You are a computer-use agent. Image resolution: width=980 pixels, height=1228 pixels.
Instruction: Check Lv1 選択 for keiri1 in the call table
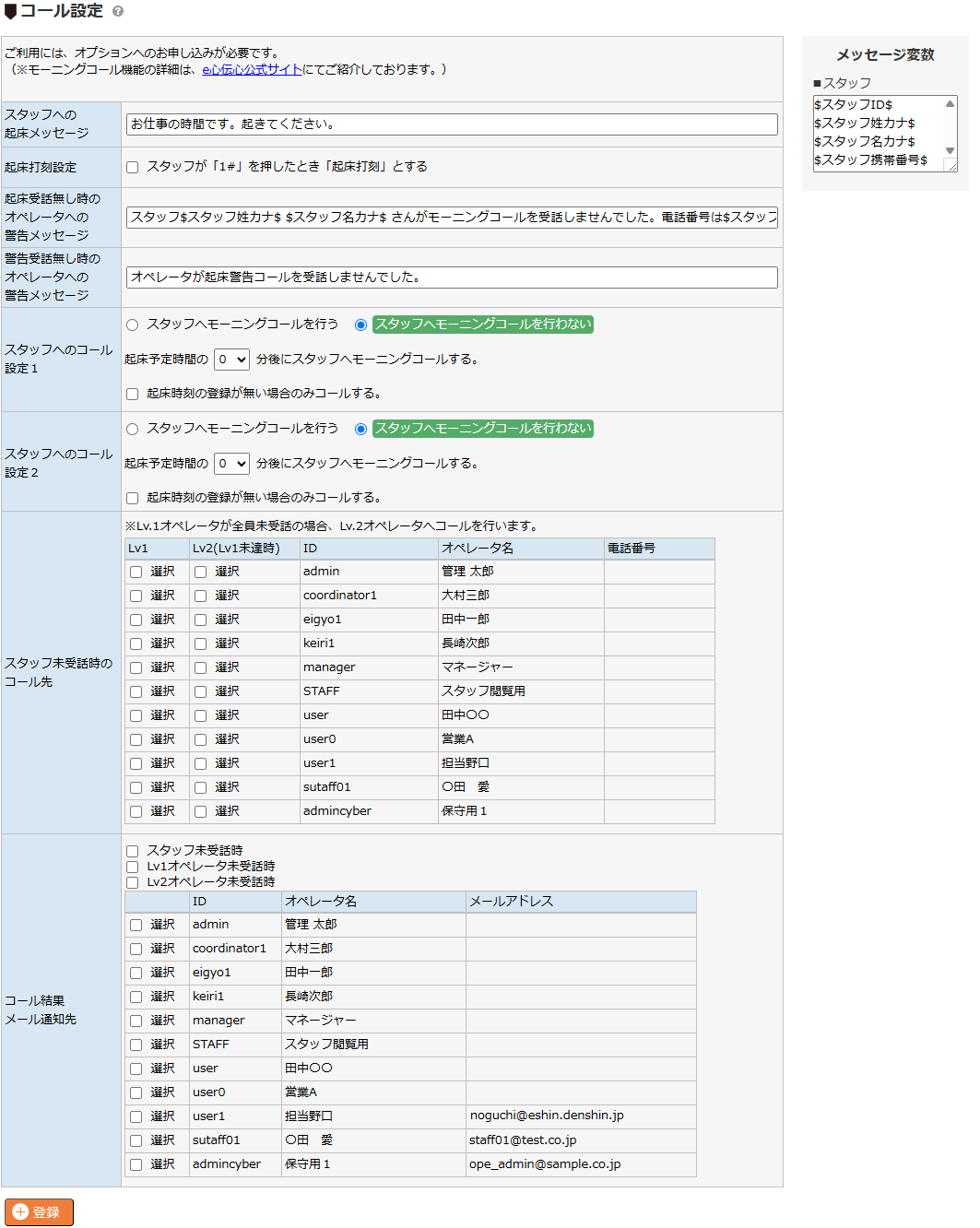point(136,644)
